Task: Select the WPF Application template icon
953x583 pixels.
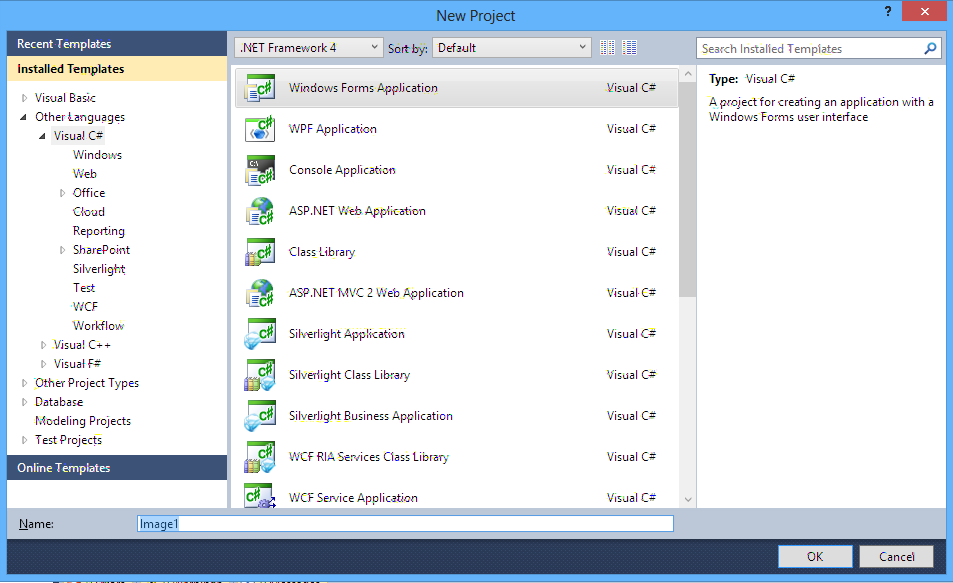Action: pyautogui.click(x=259, y=128)
